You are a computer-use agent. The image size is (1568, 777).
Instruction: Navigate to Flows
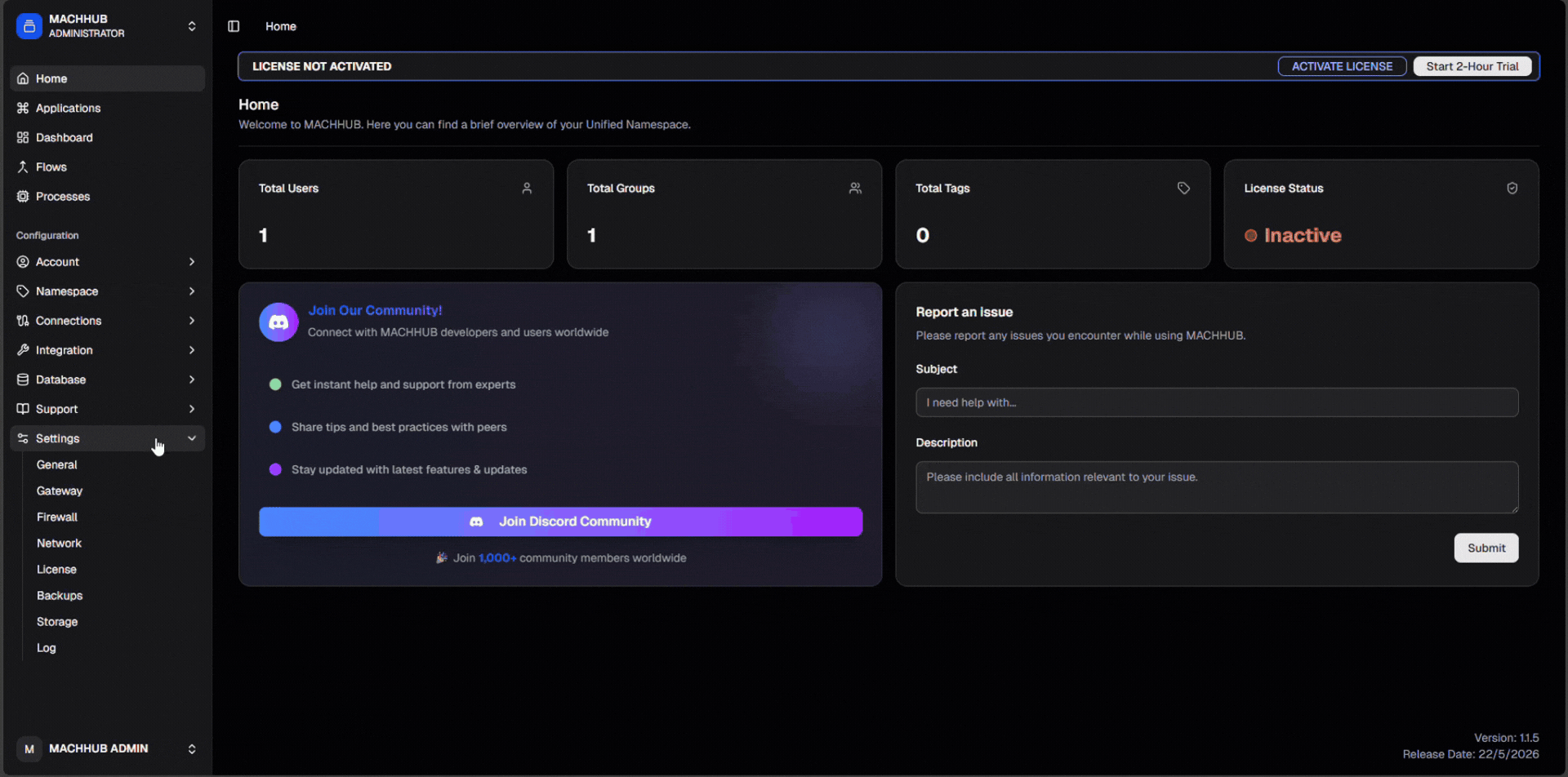coord(108,166)
